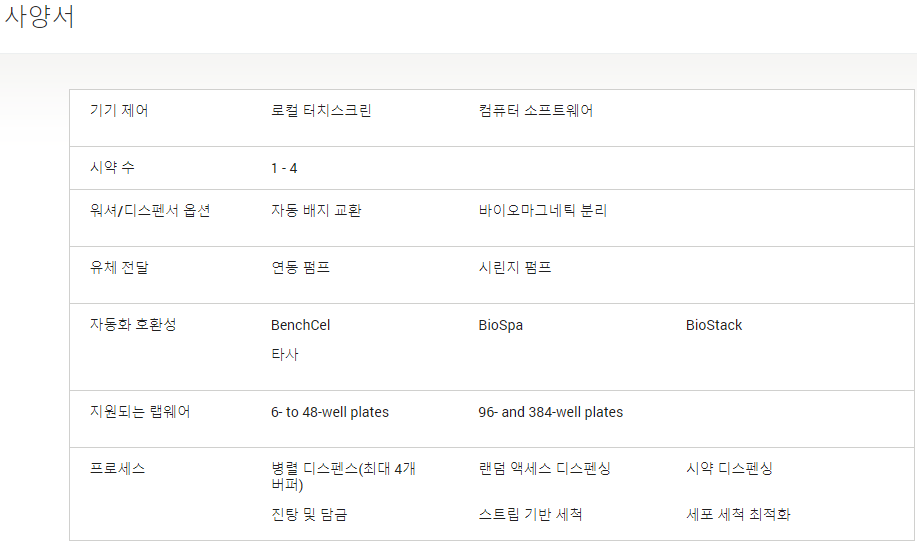Image resolution: width=917 pixels, height=542 pixels.
Task: Select the 자동 배지 교환 entry
Action: [x=316, y=210]
